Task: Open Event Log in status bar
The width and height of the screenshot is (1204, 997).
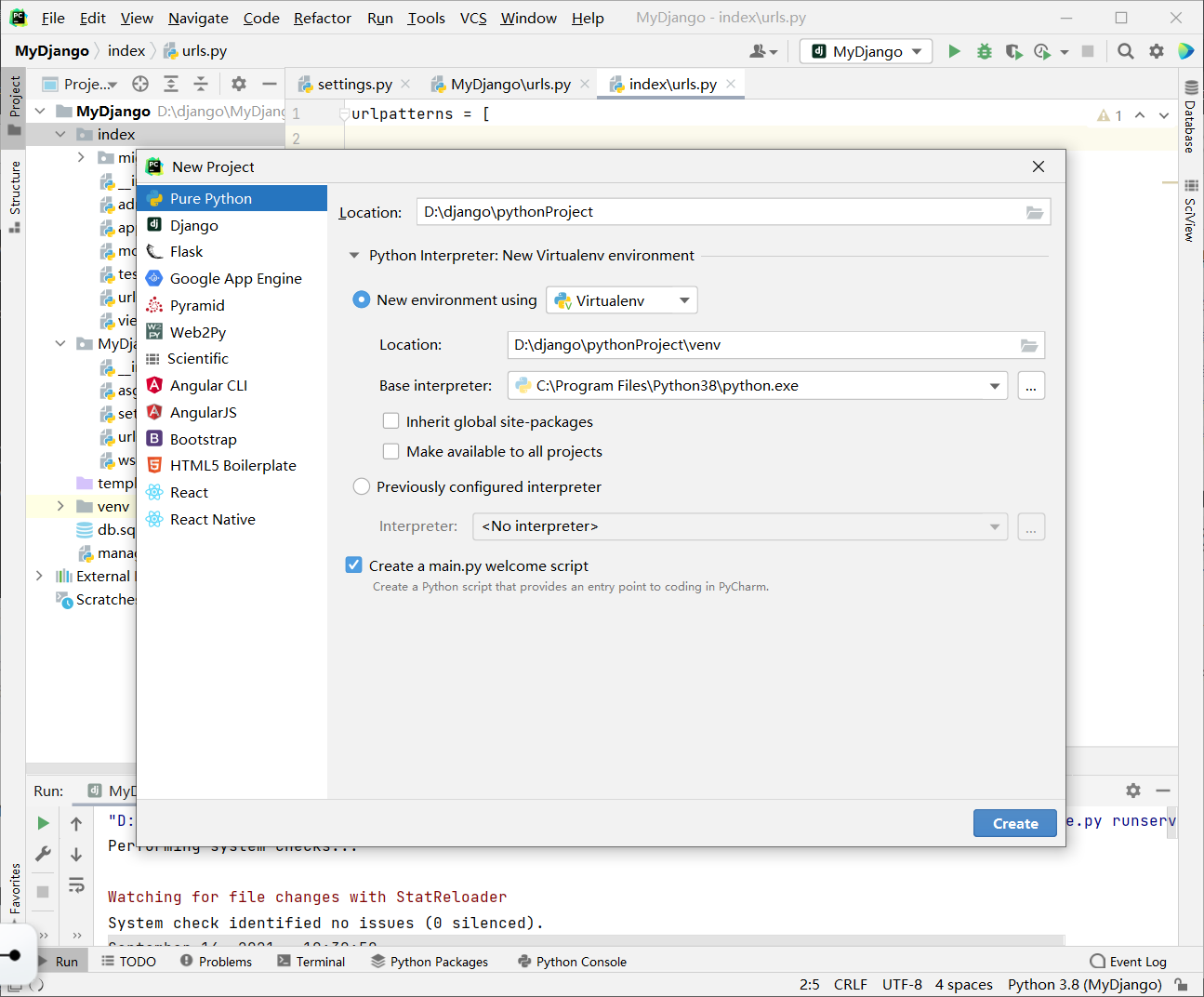Action: pyautogui.click(x=1128, y=961)
